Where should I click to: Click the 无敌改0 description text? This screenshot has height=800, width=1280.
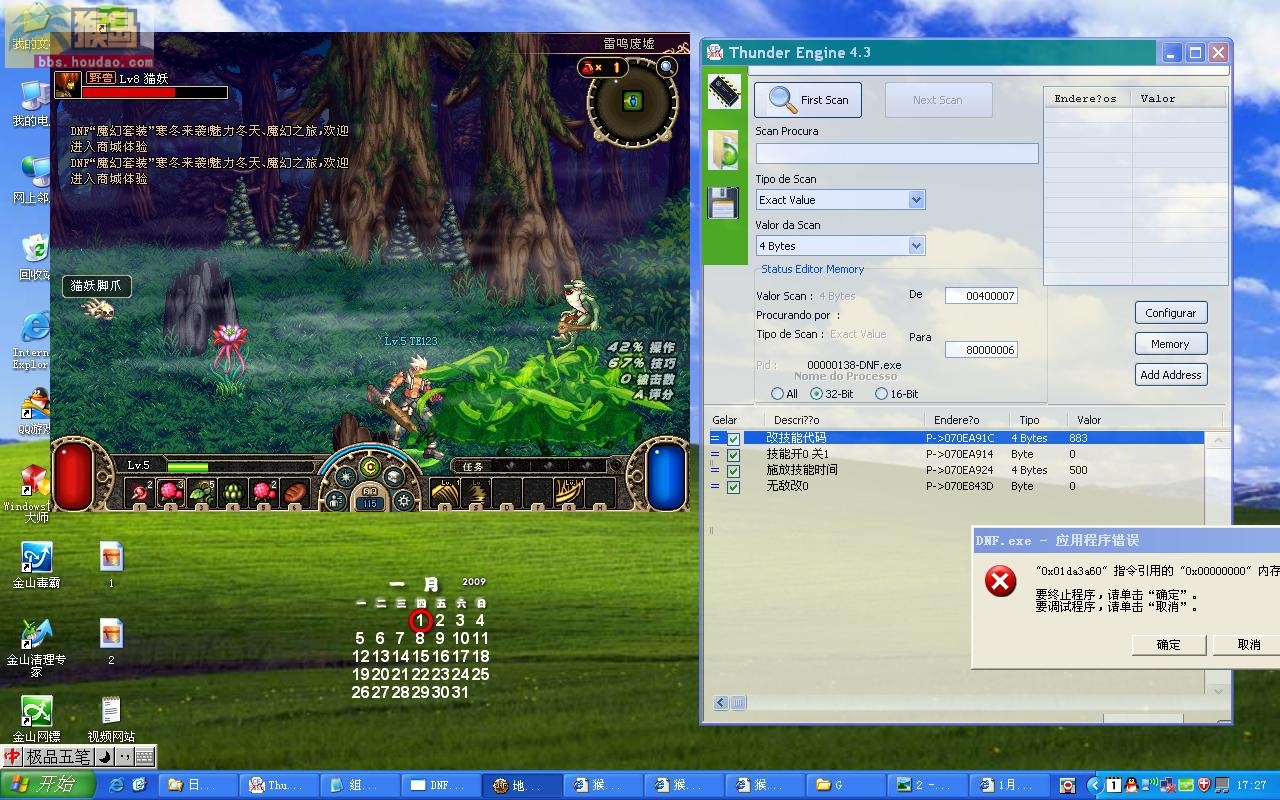[x=787, y=486]
